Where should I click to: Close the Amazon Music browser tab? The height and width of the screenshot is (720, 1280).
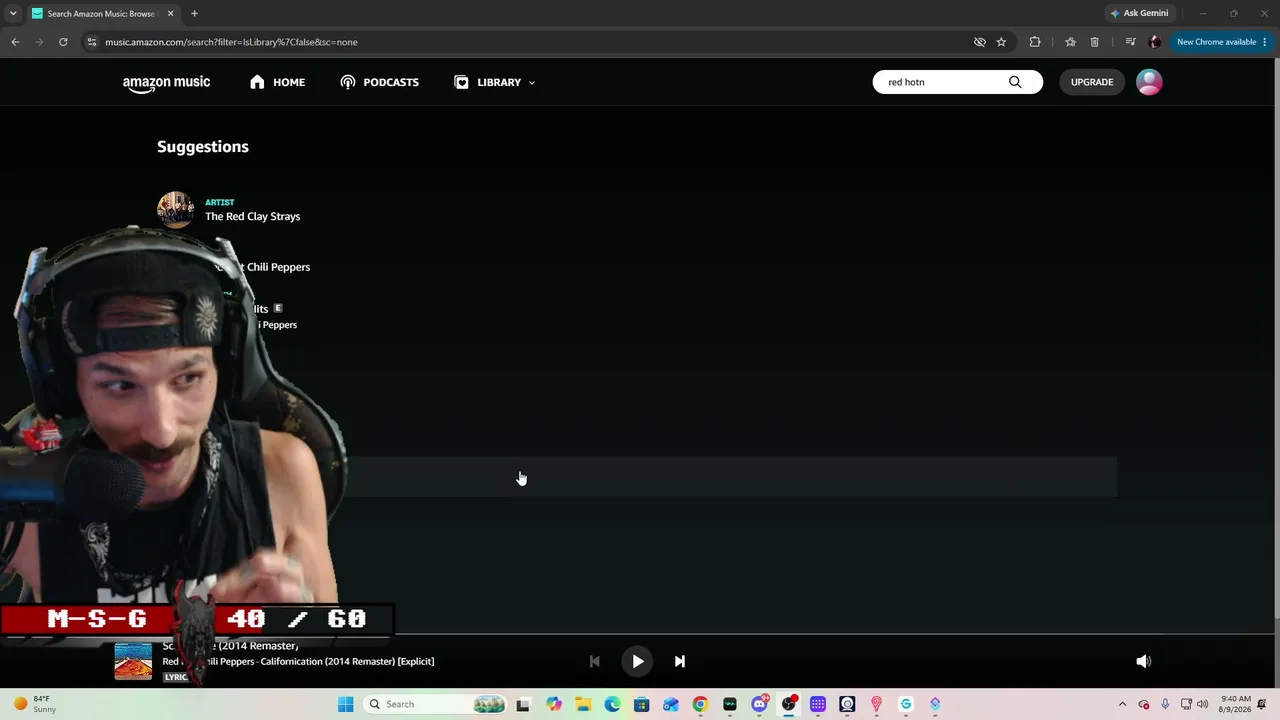[x=170, y=13]
